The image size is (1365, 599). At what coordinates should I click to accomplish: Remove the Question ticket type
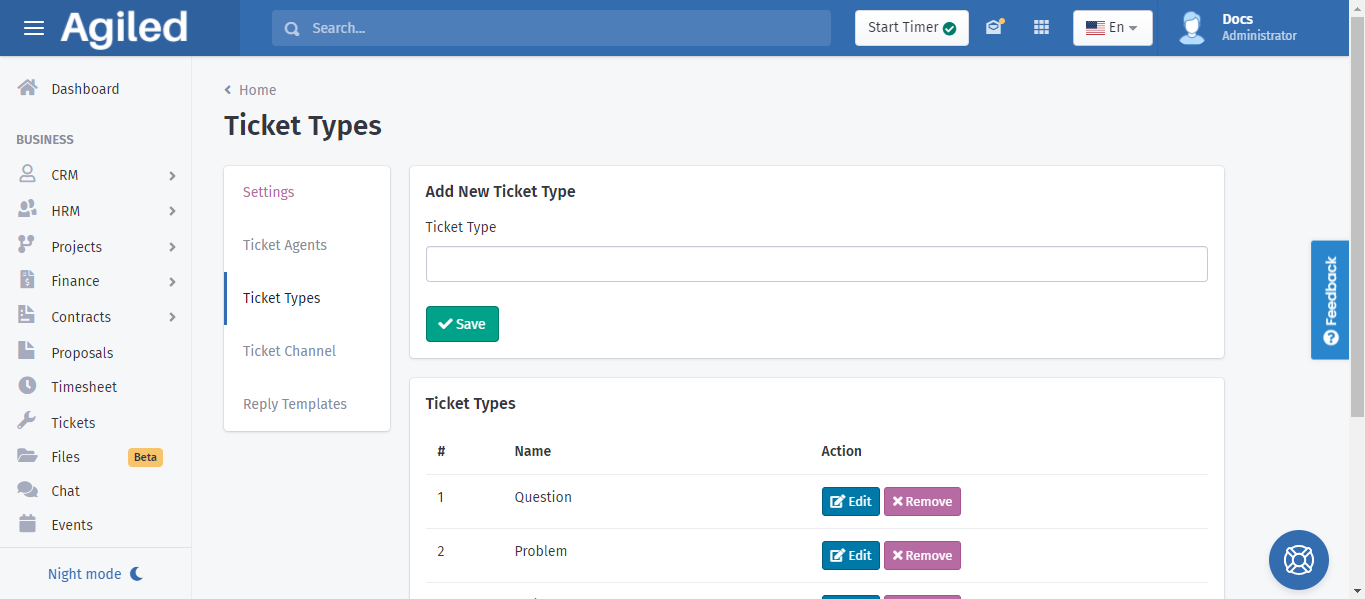tap(921, 502)
